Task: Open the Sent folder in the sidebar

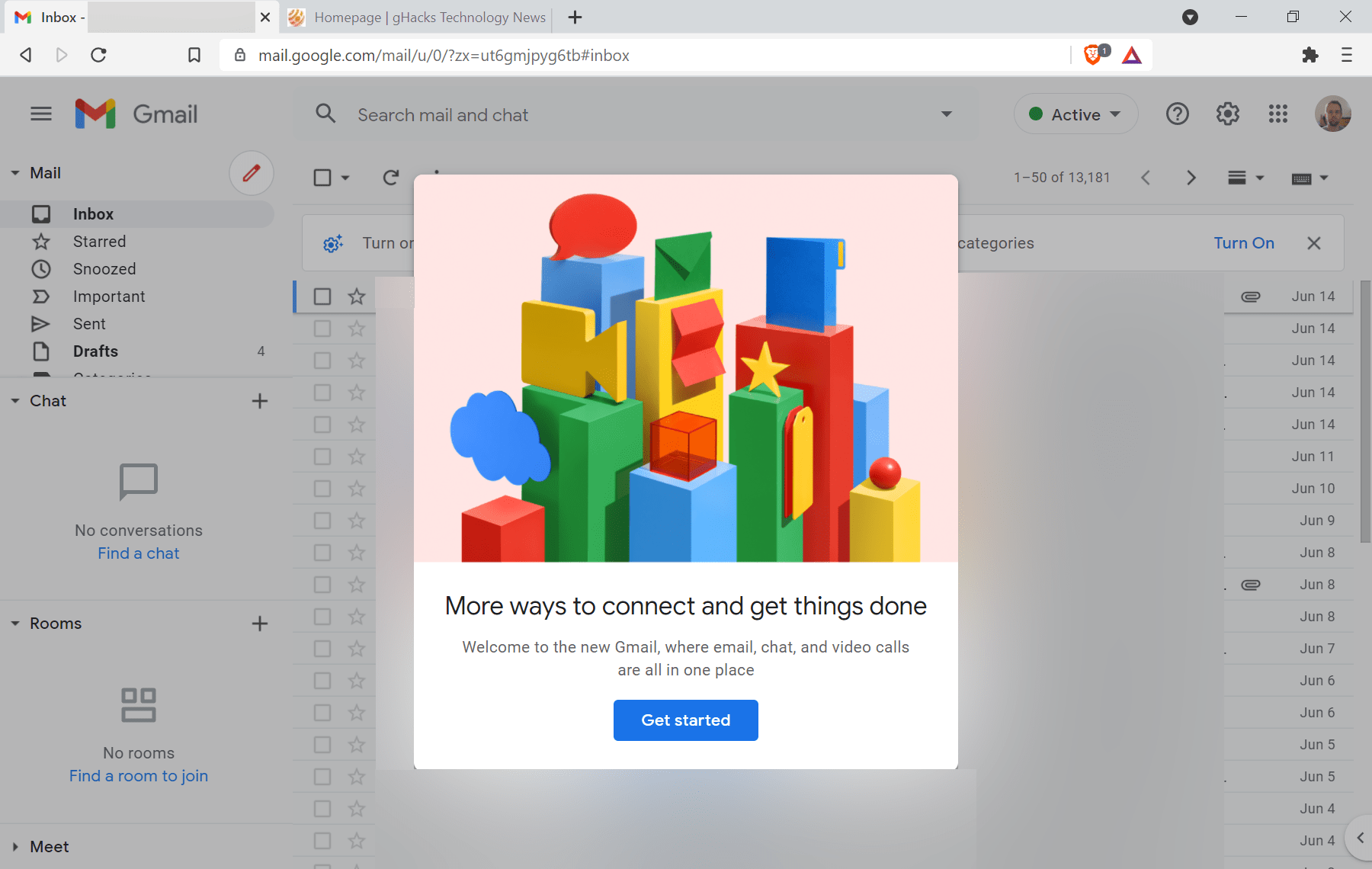Action: [x=89, y=323]
